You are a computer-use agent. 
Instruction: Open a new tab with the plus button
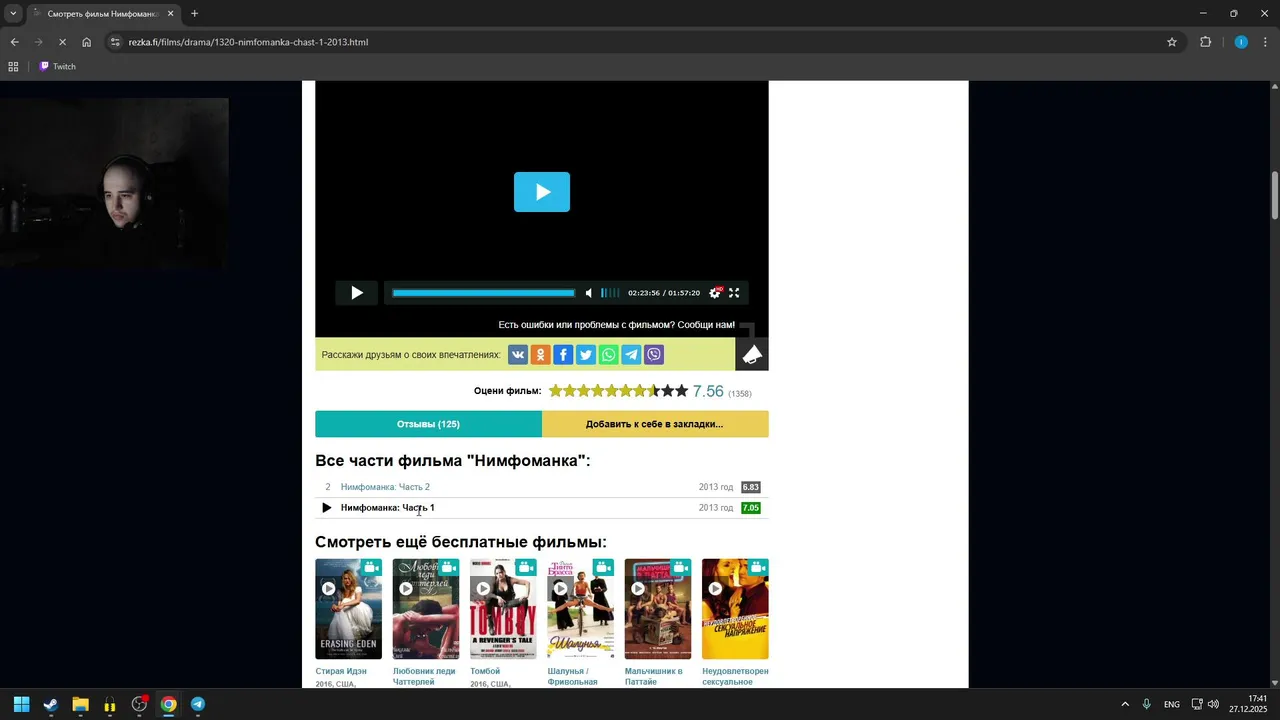(x=194, y=14)
